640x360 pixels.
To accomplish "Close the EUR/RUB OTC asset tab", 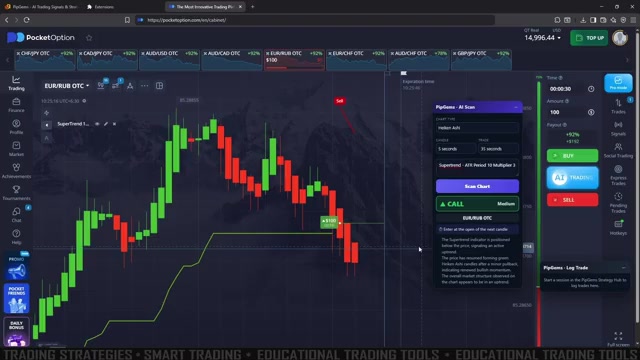I will click(x=268, y=53).
